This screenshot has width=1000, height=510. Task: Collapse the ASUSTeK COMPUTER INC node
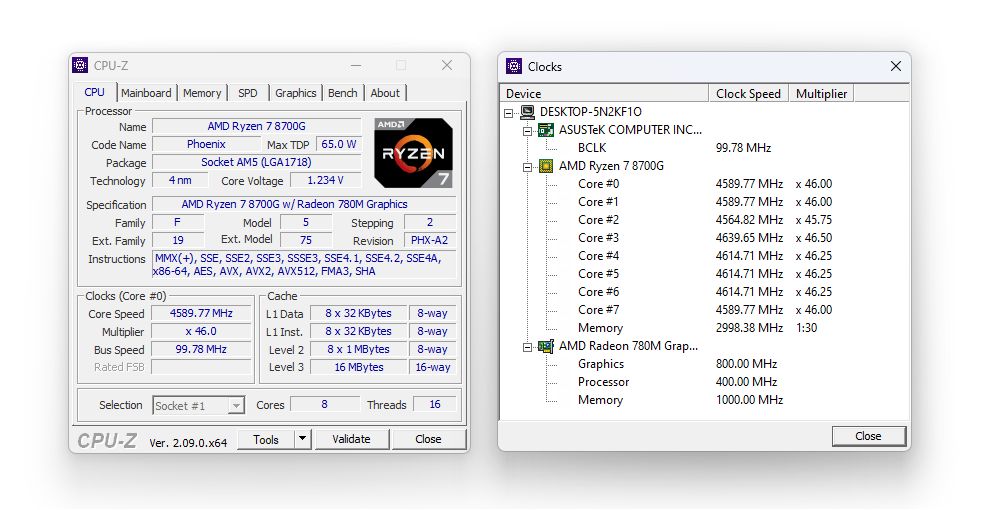click(527, 131)
